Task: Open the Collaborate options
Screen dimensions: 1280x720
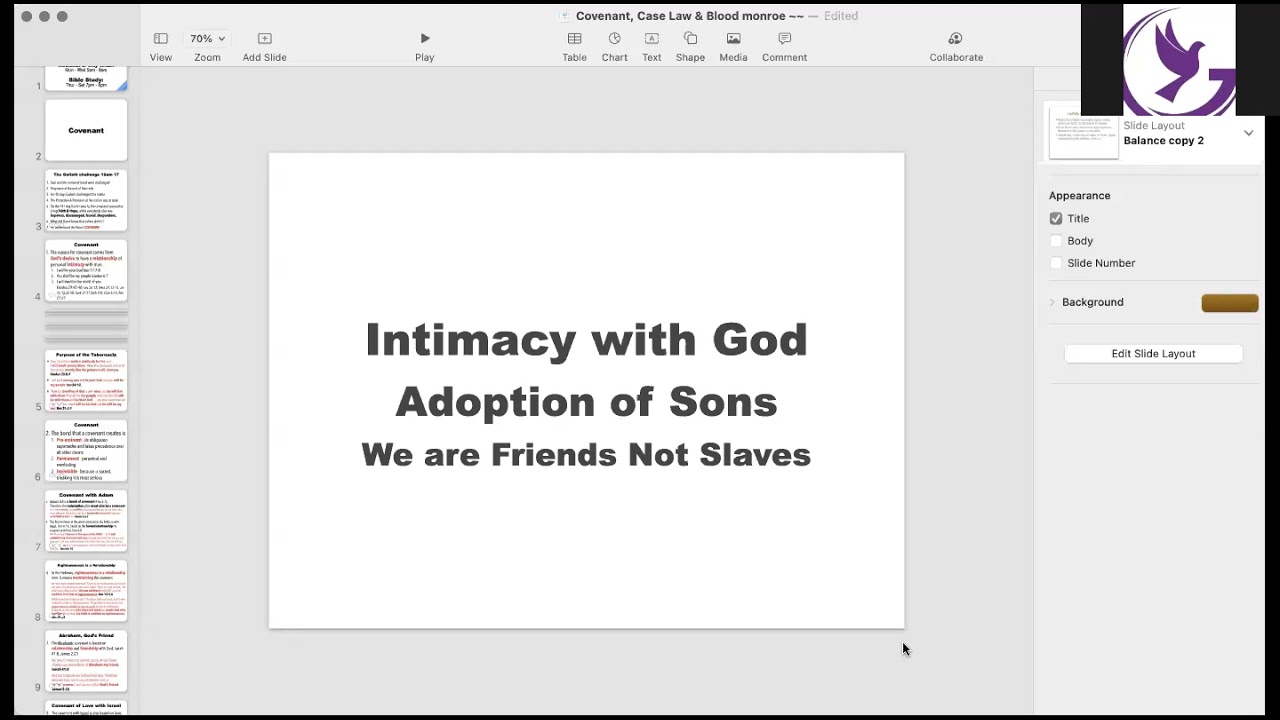Action: tap(955, 38)
